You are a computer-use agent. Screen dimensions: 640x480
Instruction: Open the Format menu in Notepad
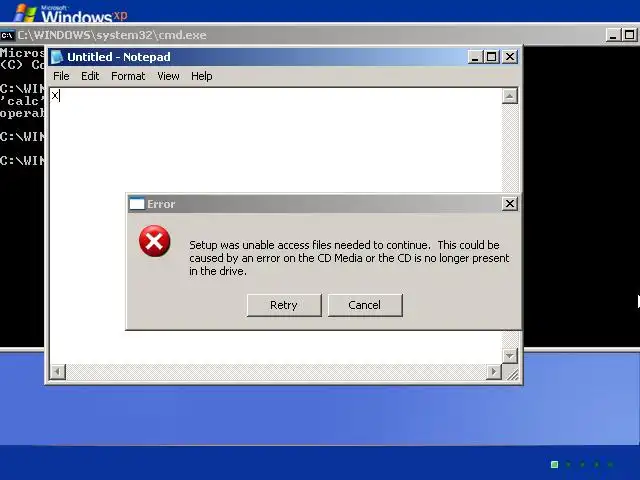click(128, 76)
